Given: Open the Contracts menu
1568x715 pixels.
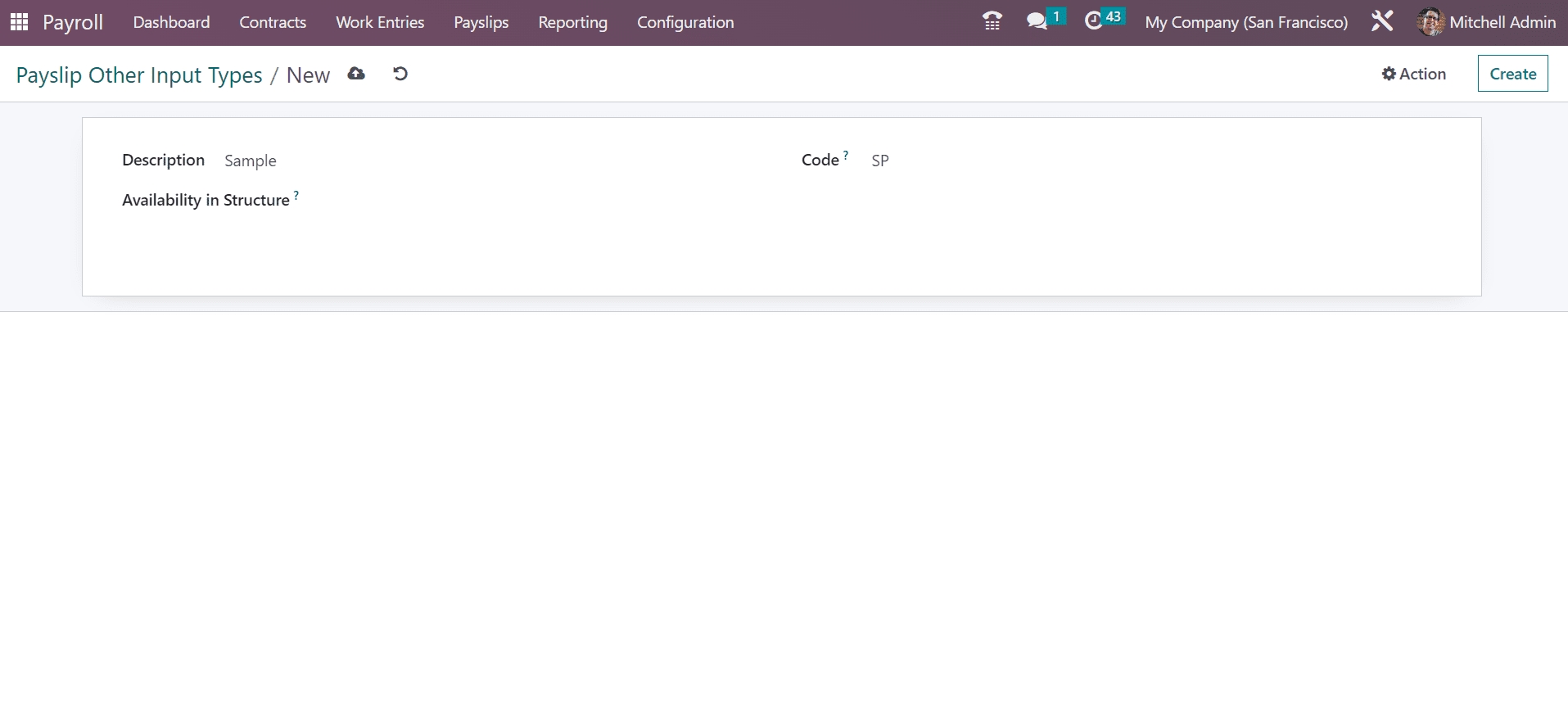Looking at the screenshot, I should [273, 22].
